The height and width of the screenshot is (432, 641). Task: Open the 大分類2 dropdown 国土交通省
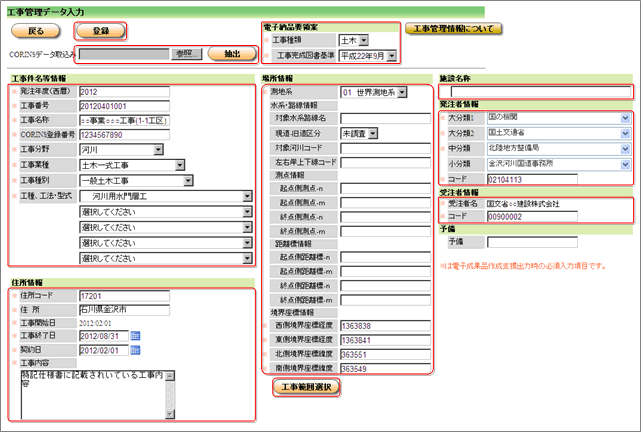click(x=559, y=133)
